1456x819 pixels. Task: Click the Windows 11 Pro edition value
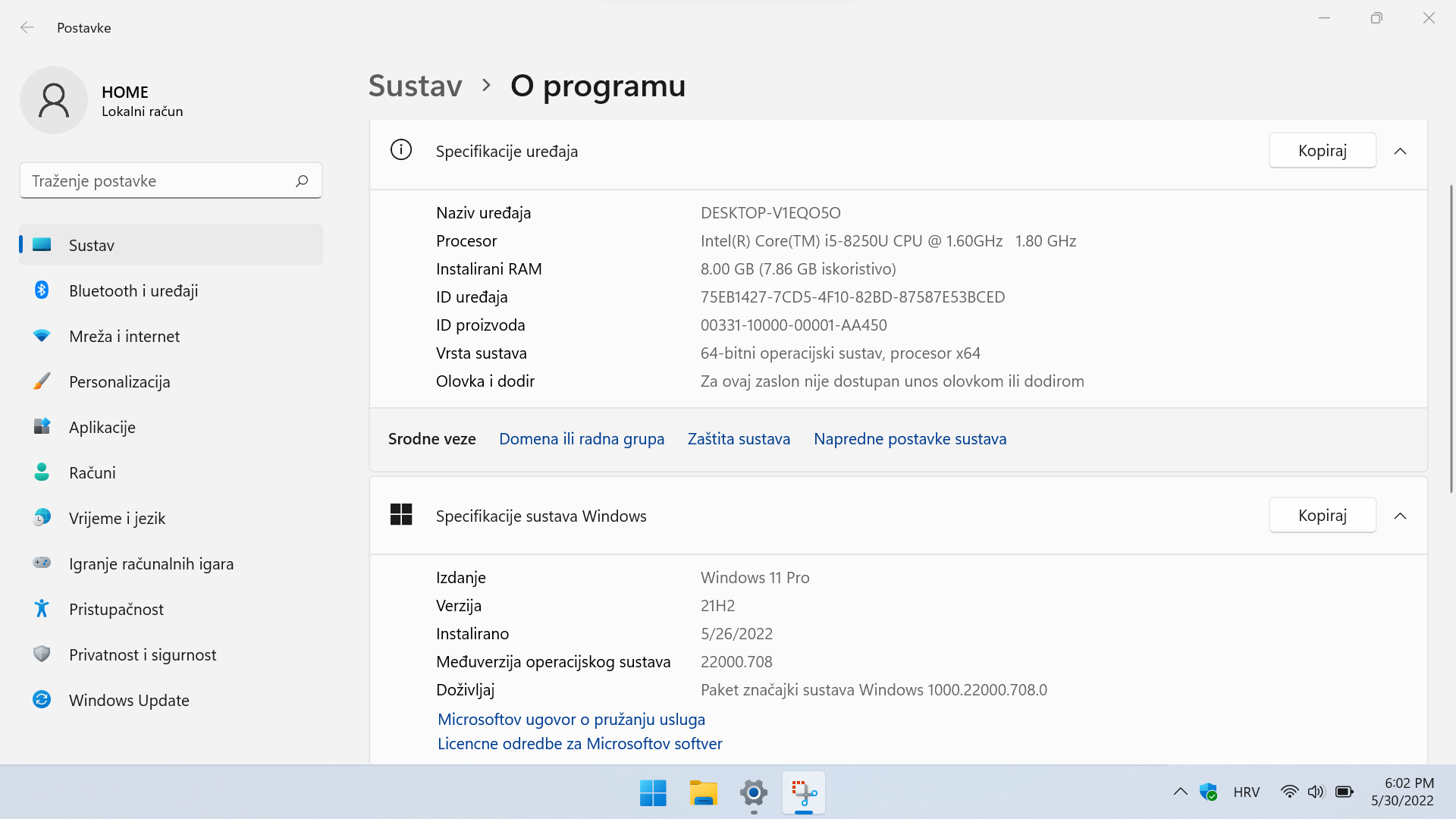click(x=755, y=577)
